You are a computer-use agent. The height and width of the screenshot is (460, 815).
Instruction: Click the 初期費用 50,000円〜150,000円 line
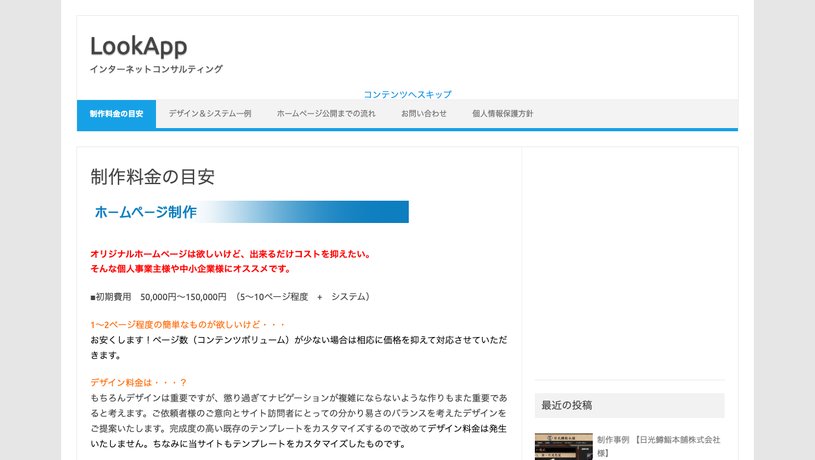[x=230, y=297]
